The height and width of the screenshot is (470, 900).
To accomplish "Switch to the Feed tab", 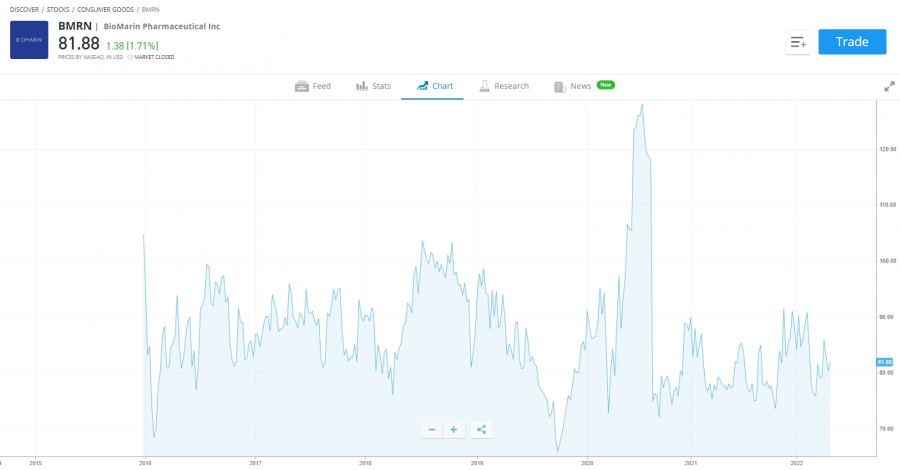I will [x=313, y=86].
